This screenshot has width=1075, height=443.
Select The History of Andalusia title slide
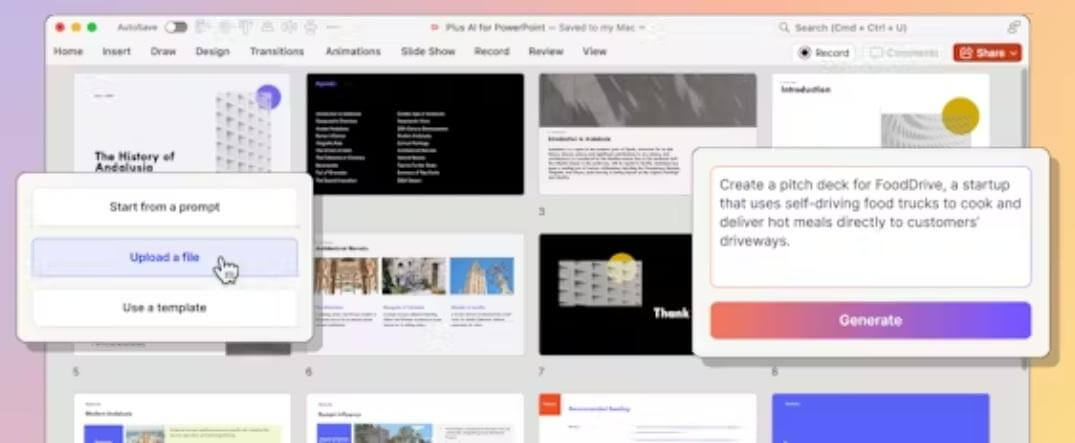tap(182, 123)
